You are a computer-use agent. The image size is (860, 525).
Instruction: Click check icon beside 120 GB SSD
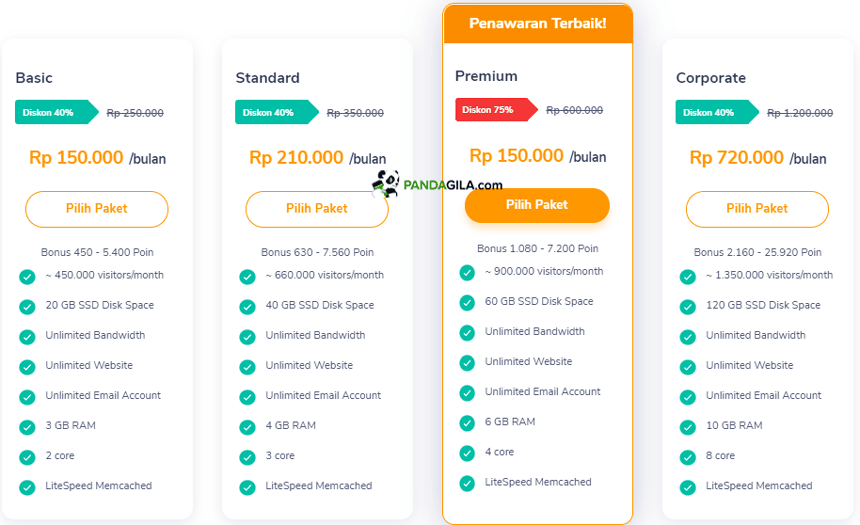coord(688,307)
